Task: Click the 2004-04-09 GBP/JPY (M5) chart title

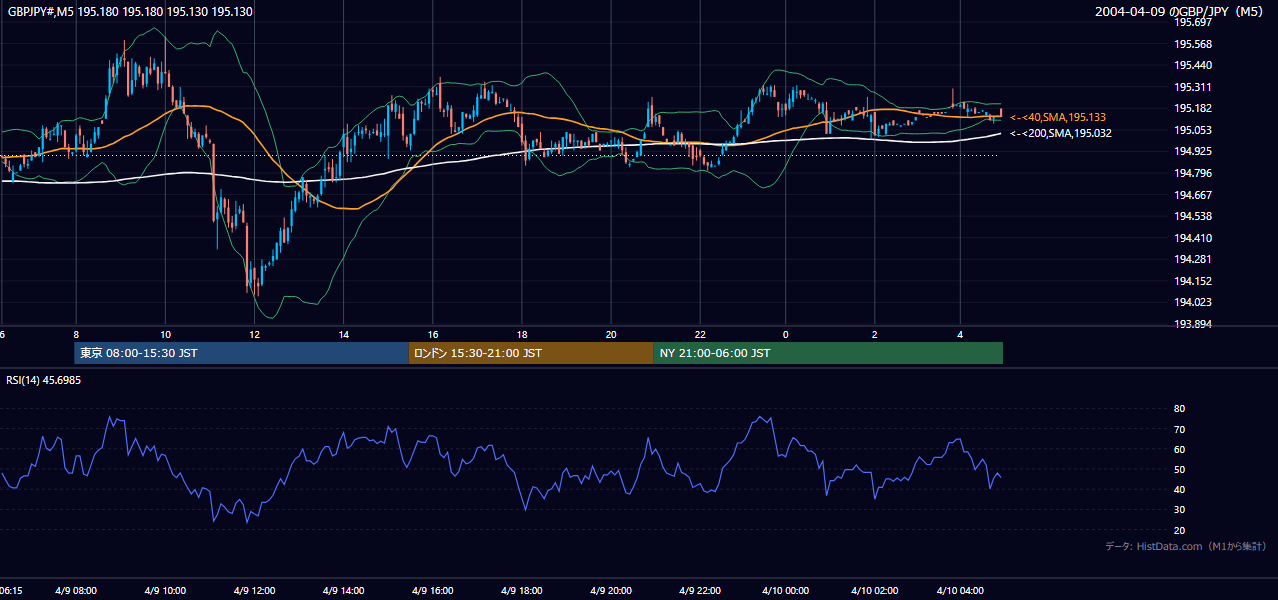Action: (x=1180, y=12)
